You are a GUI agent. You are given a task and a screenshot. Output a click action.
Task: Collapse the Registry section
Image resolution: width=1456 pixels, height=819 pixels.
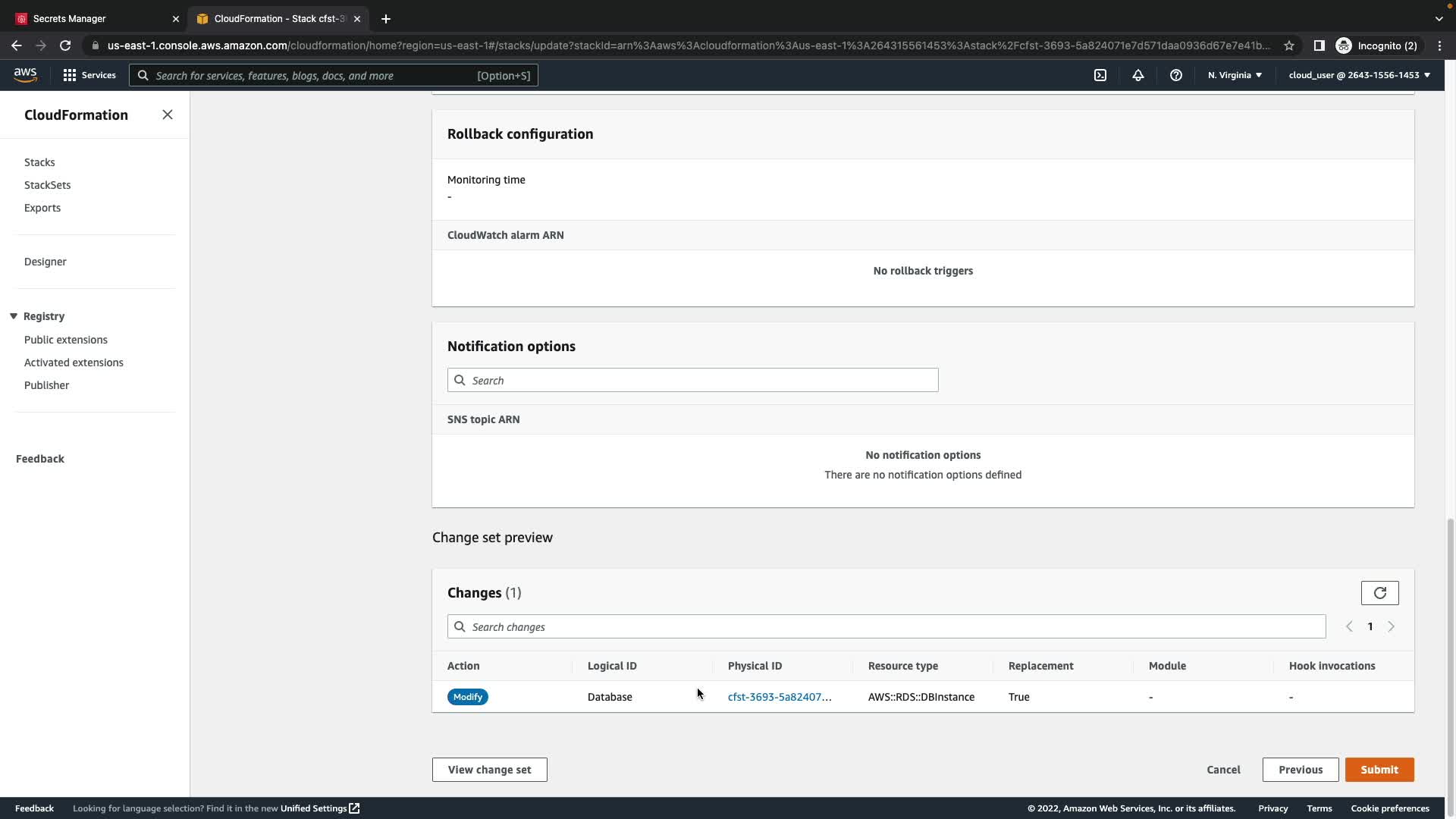coord(14,316)
